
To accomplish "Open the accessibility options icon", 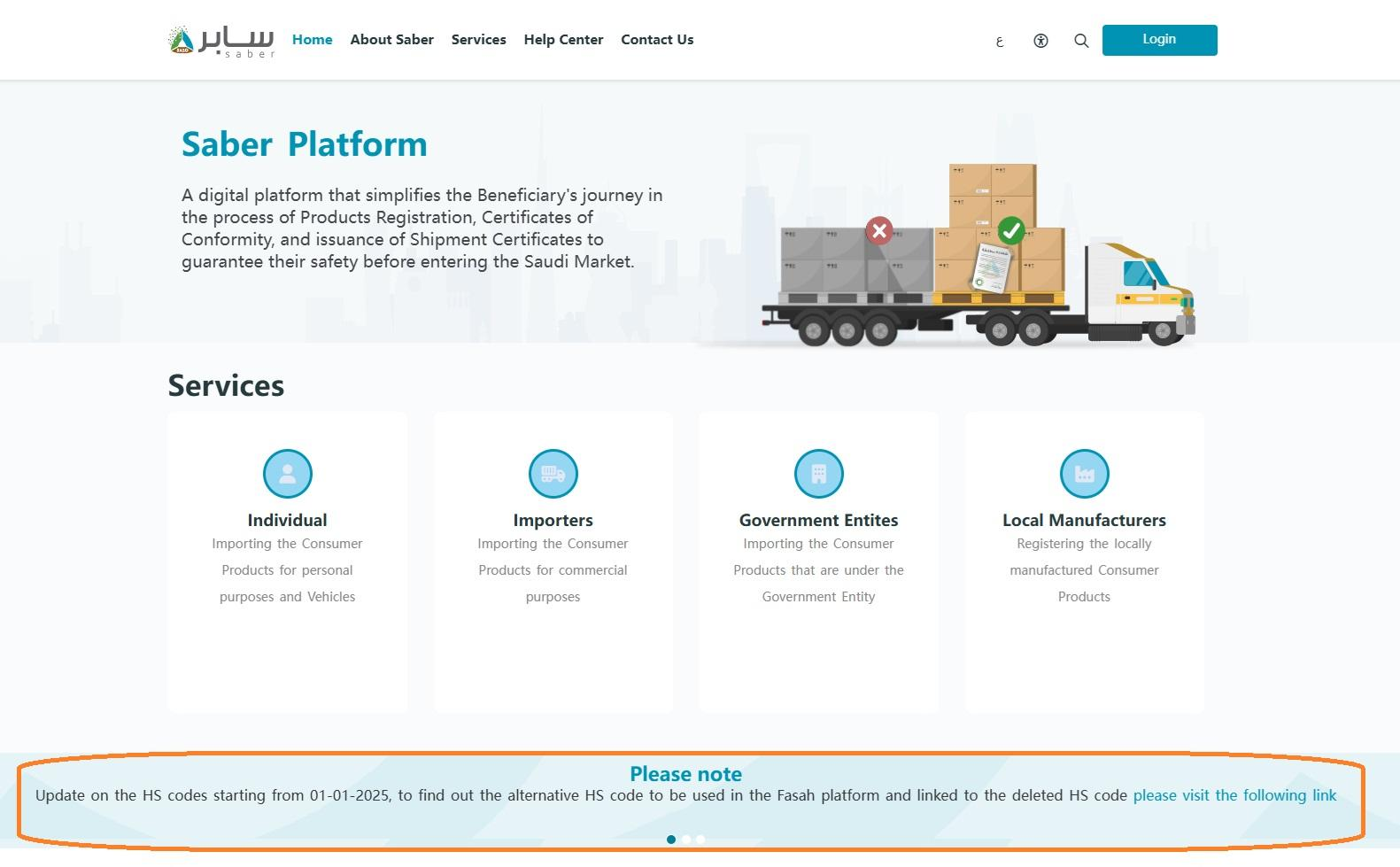I will (1040, 41).
